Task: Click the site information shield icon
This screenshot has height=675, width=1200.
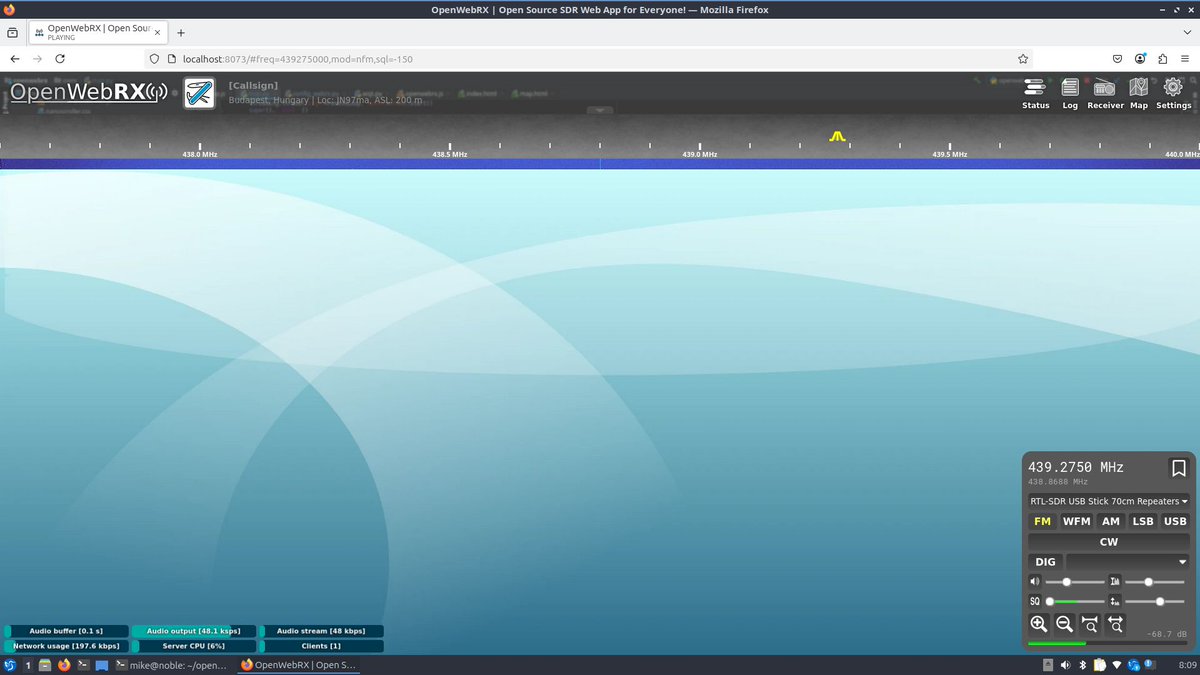Action: click(x=154, y=59)
